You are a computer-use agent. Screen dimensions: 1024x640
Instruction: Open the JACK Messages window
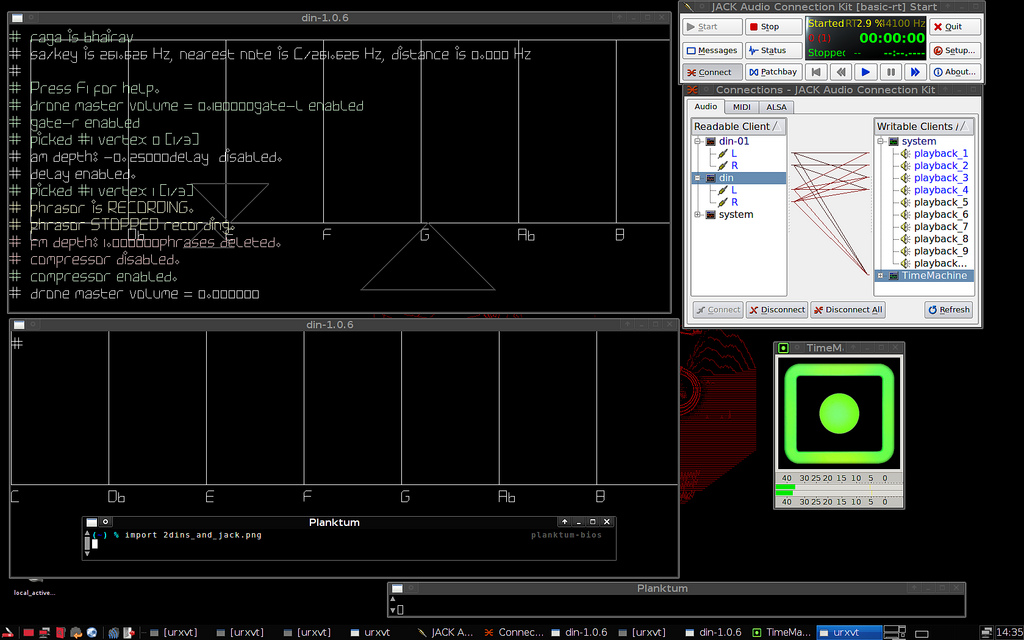(712, 50)
